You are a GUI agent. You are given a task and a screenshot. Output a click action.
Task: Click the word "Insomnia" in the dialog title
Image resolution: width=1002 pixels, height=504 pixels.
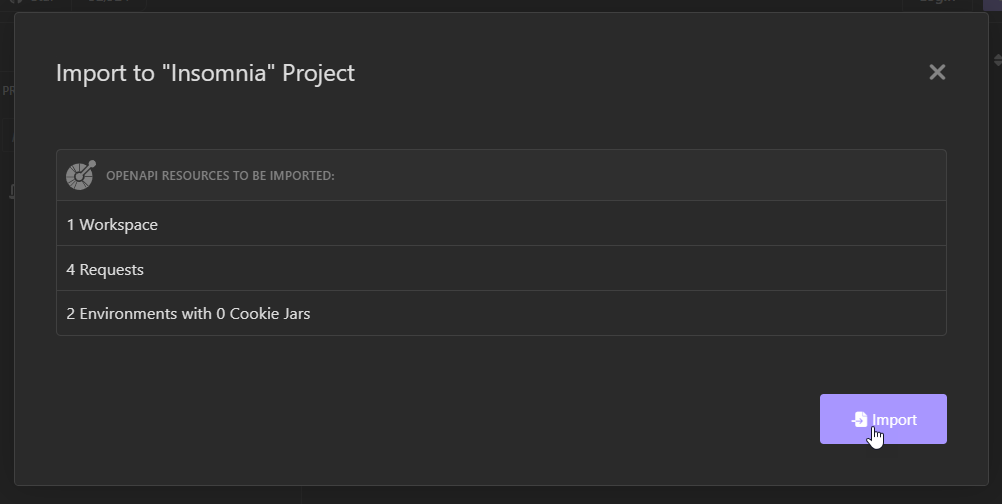(218, 73)
